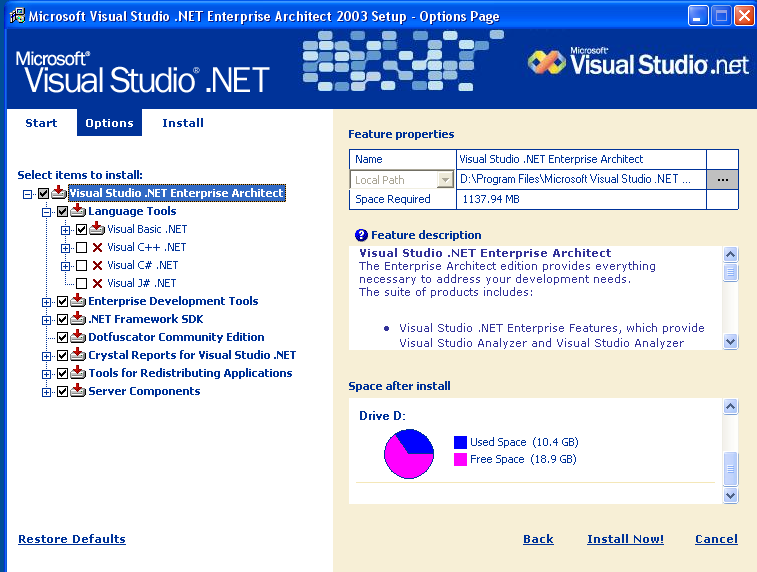Minimize the setup window
The image size is (757, 572).
pyautogui.click(x=697, y=16)
